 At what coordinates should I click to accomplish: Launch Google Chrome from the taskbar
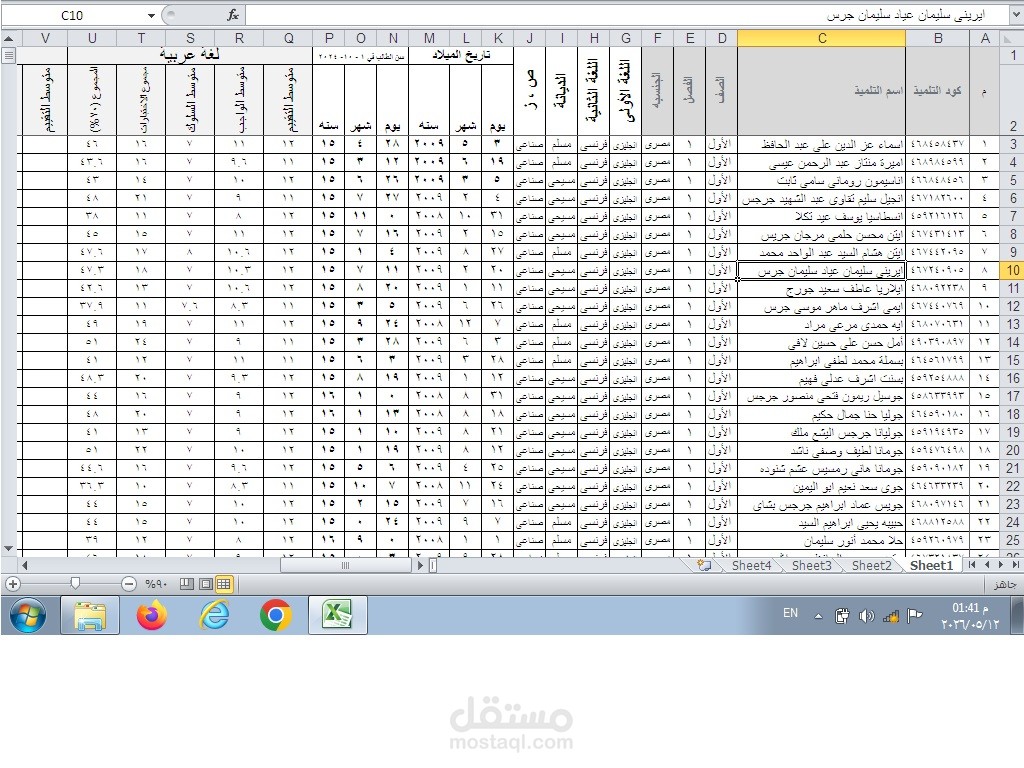click(276, 615)
